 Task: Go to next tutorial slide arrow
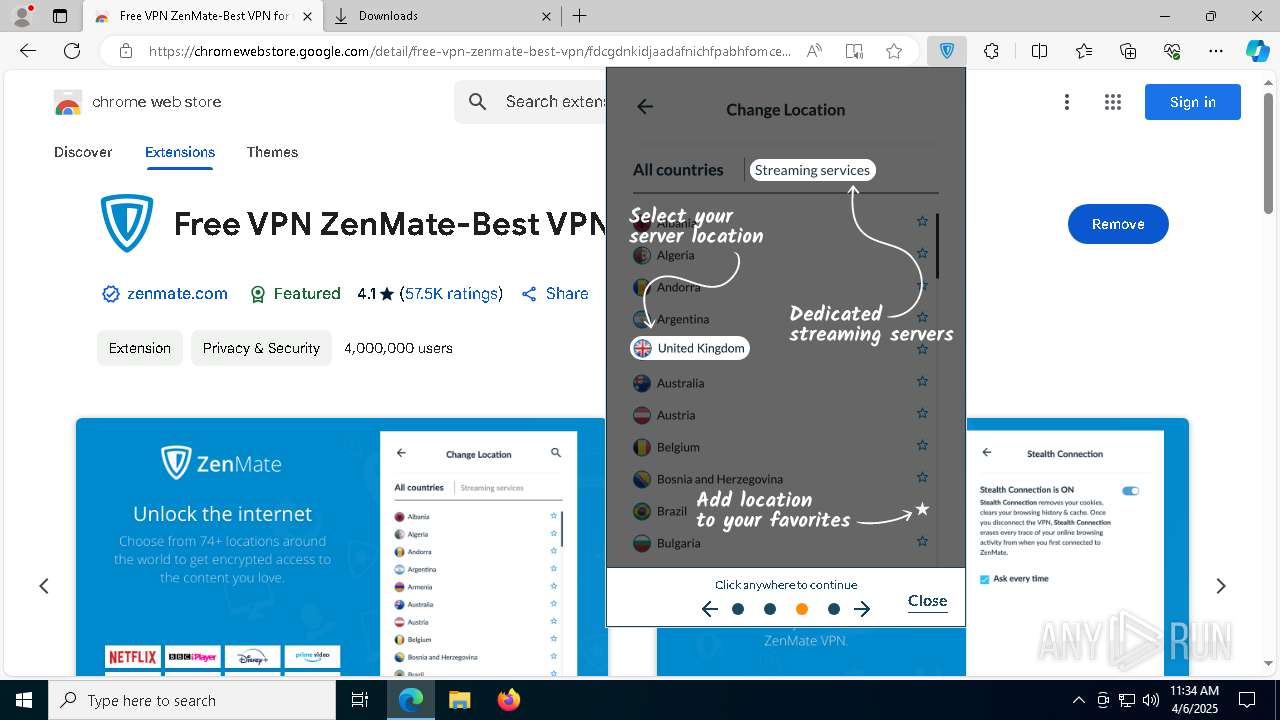click(862, 609)
